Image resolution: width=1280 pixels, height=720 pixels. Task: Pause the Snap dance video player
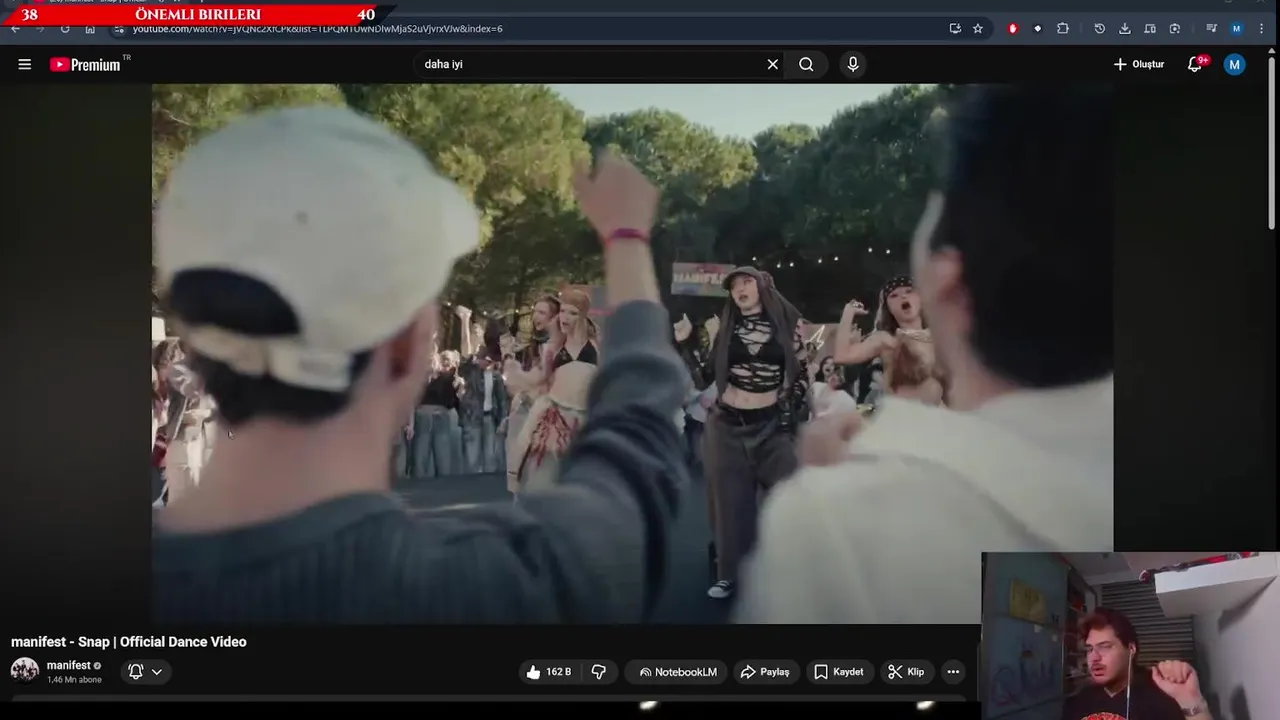coord(632,353)
